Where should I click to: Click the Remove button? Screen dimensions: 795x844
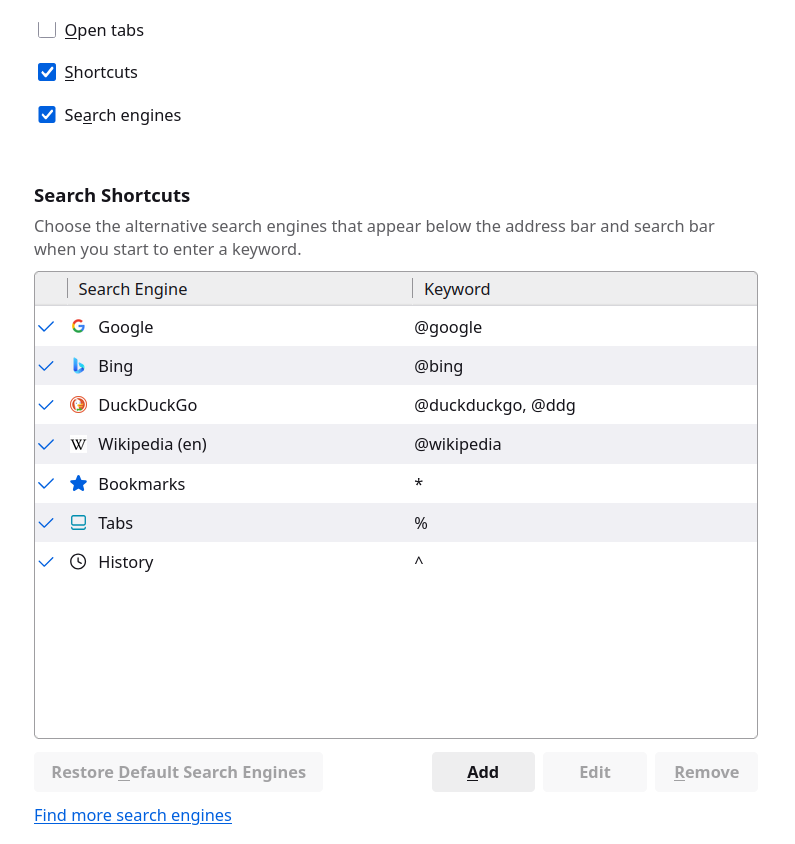tap(706, 771)
